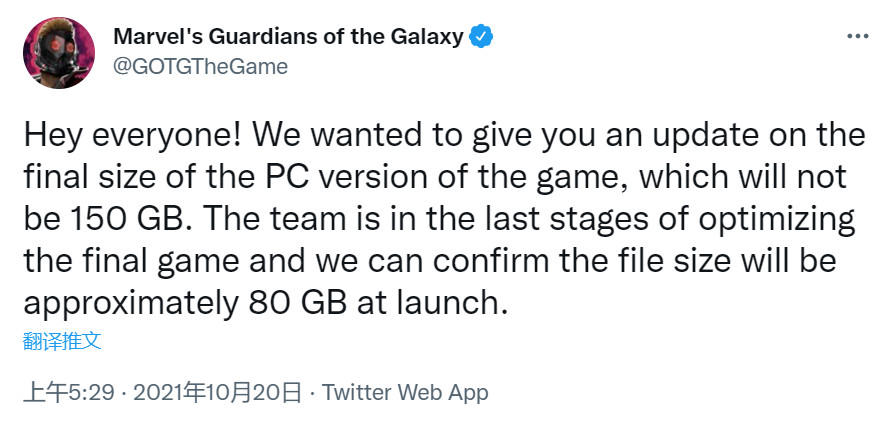The height and width of the screenshot is (430, 896).
Task: Click the 2021年10月20日 date text
Action: [x=216, y=392]
